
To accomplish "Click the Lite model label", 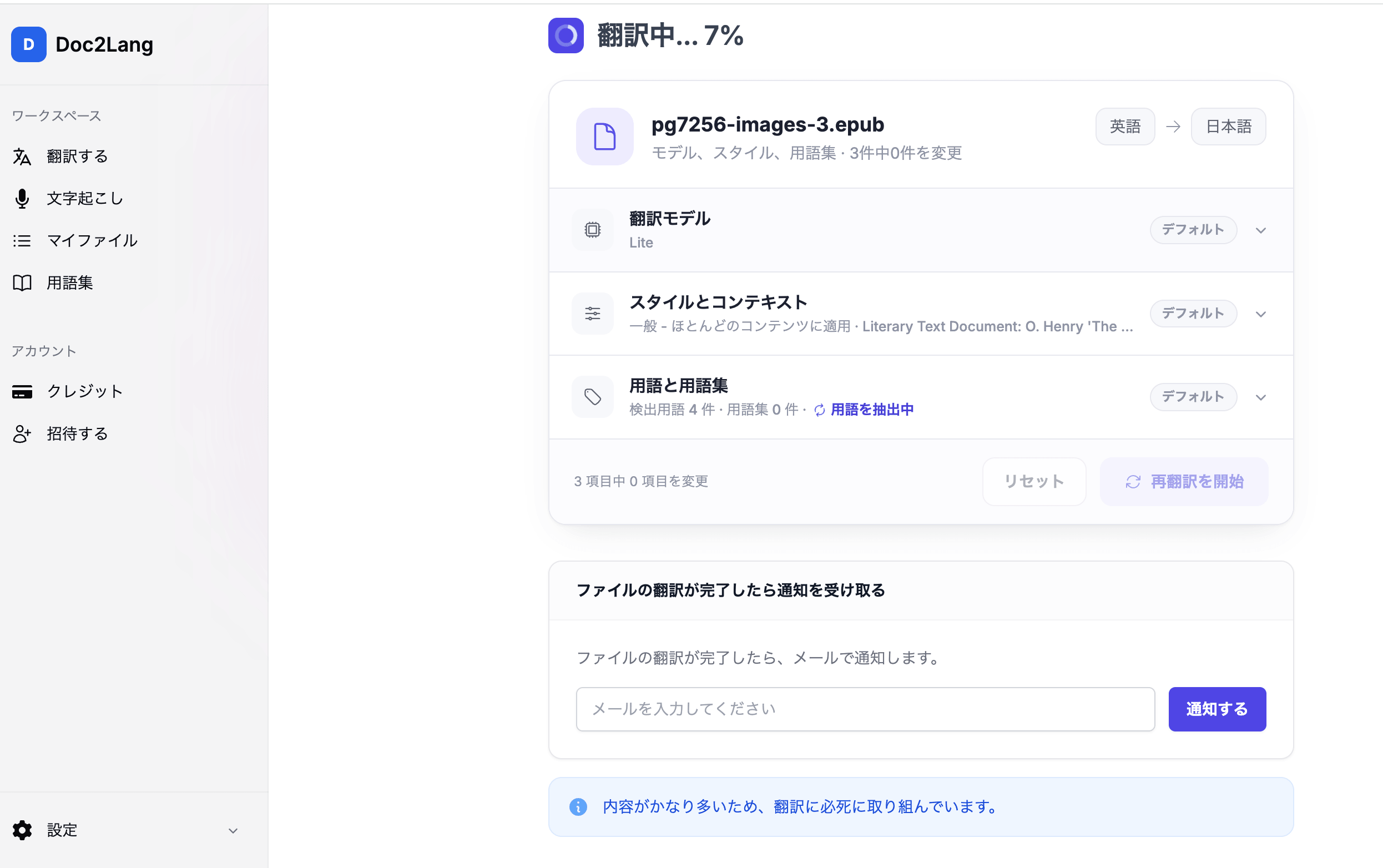I will [640, 243].
